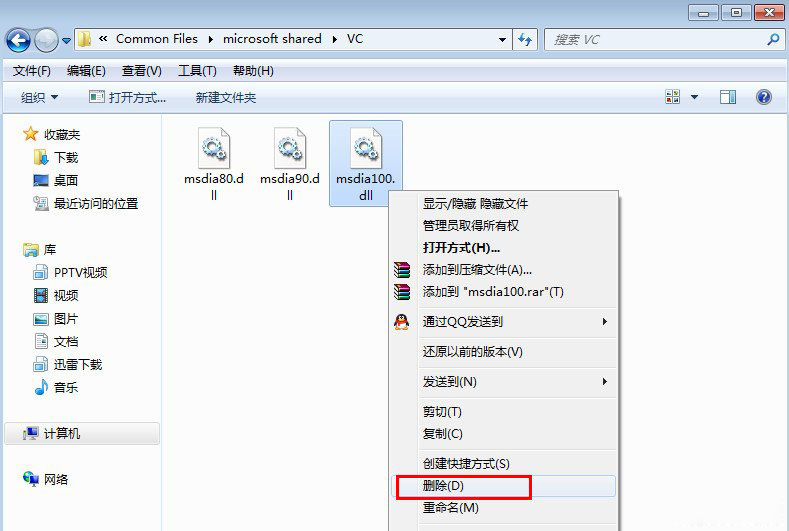Expand arrow after microsoft shared breadcrumb

coord(335,39)
